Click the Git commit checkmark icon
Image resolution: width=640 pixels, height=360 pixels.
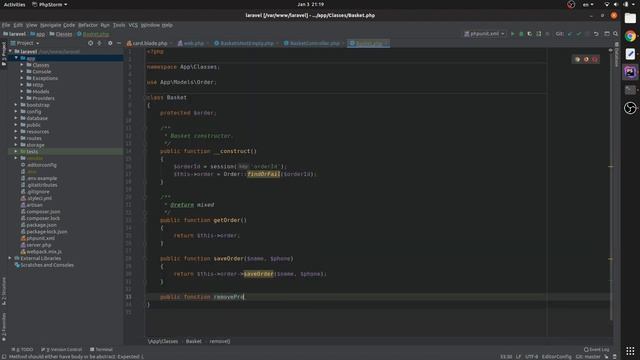(x=579, y=34)
